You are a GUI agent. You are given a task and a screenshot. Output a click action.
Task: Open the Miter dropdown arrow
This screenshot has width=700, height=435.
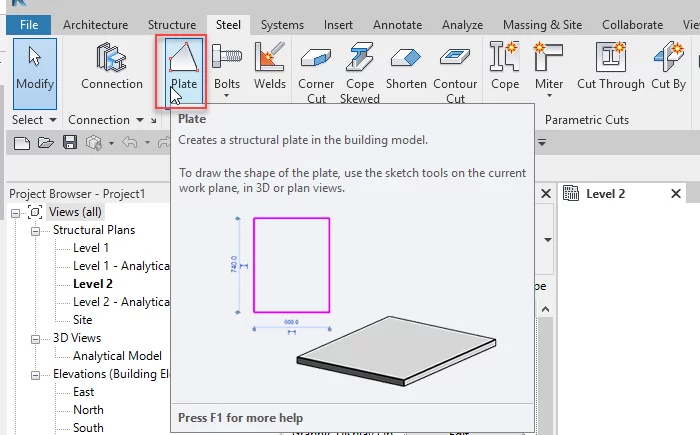click(x=549, y=99)
